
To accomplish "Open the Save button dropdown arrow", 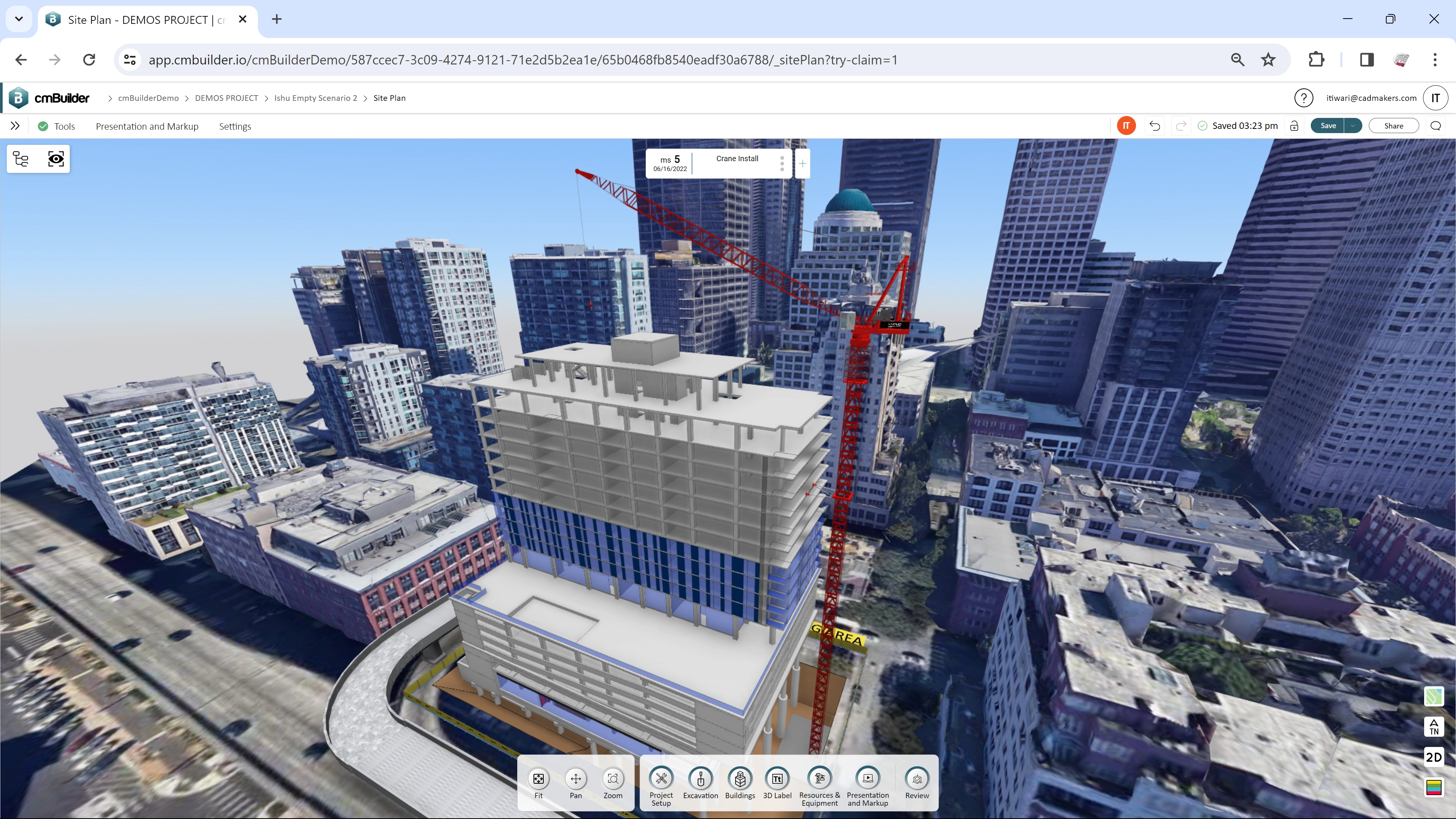I will 1353,126.
